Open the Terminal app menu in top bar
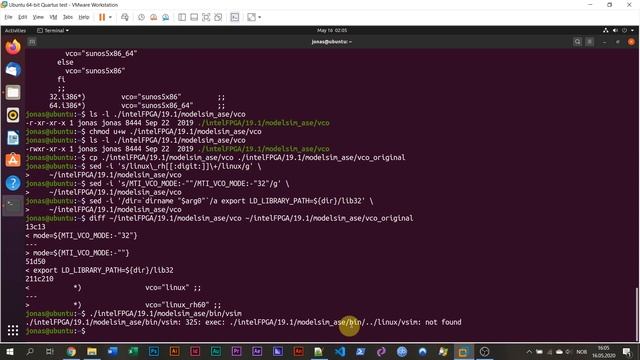 pyautogui.click(x=53, y=31)
